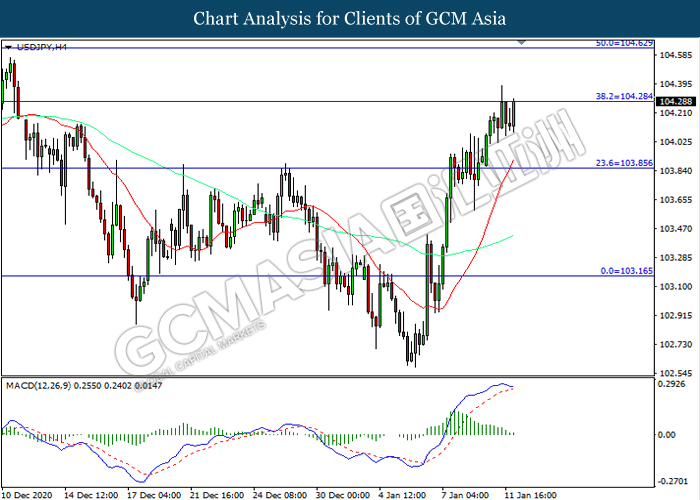The width and height of the screenshot is (700, 500).
Task: Click the 10 Dec 2020 date label
Action: coord(27,495)
